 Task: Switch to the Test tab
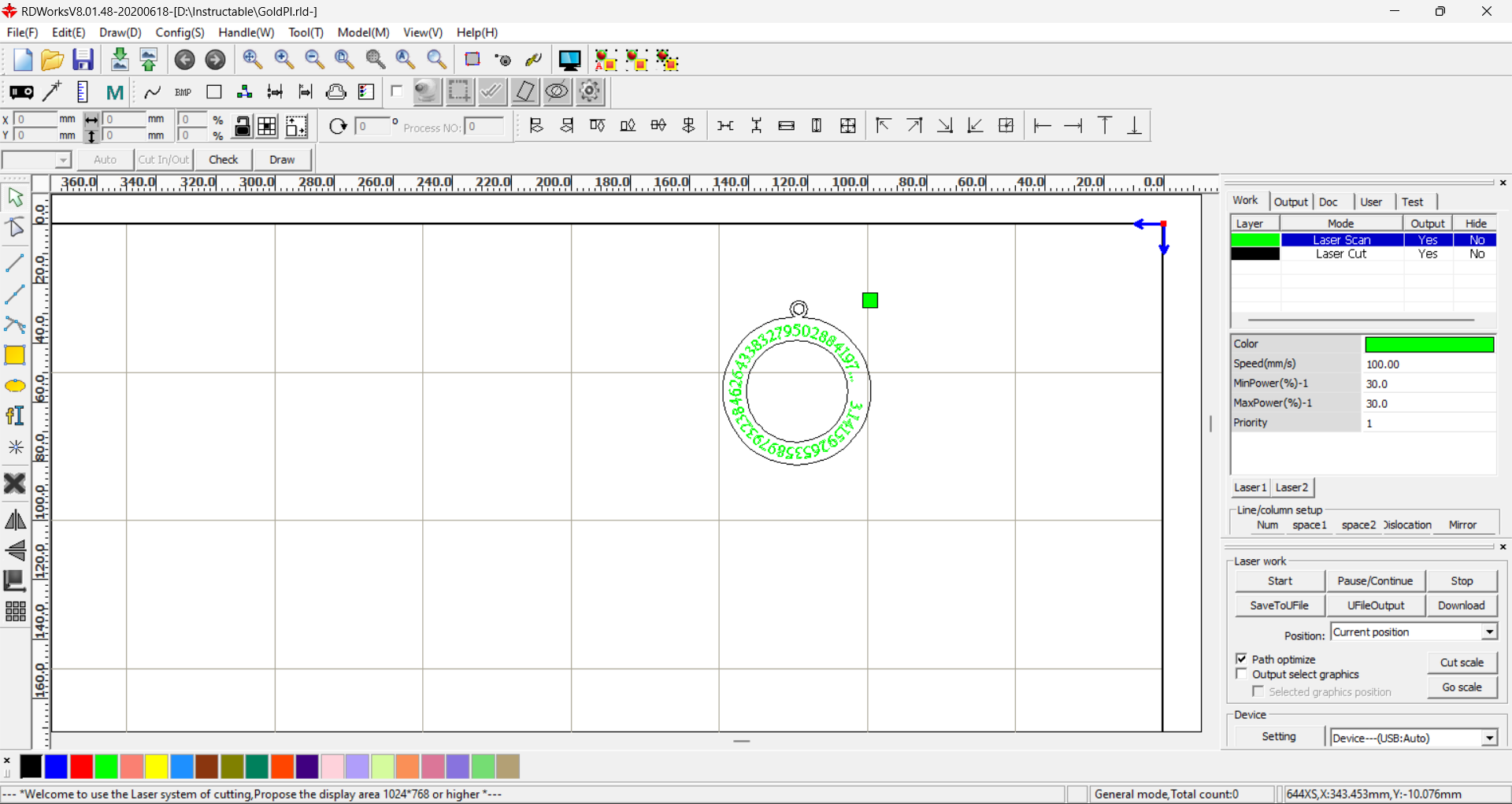(1413, 202)
